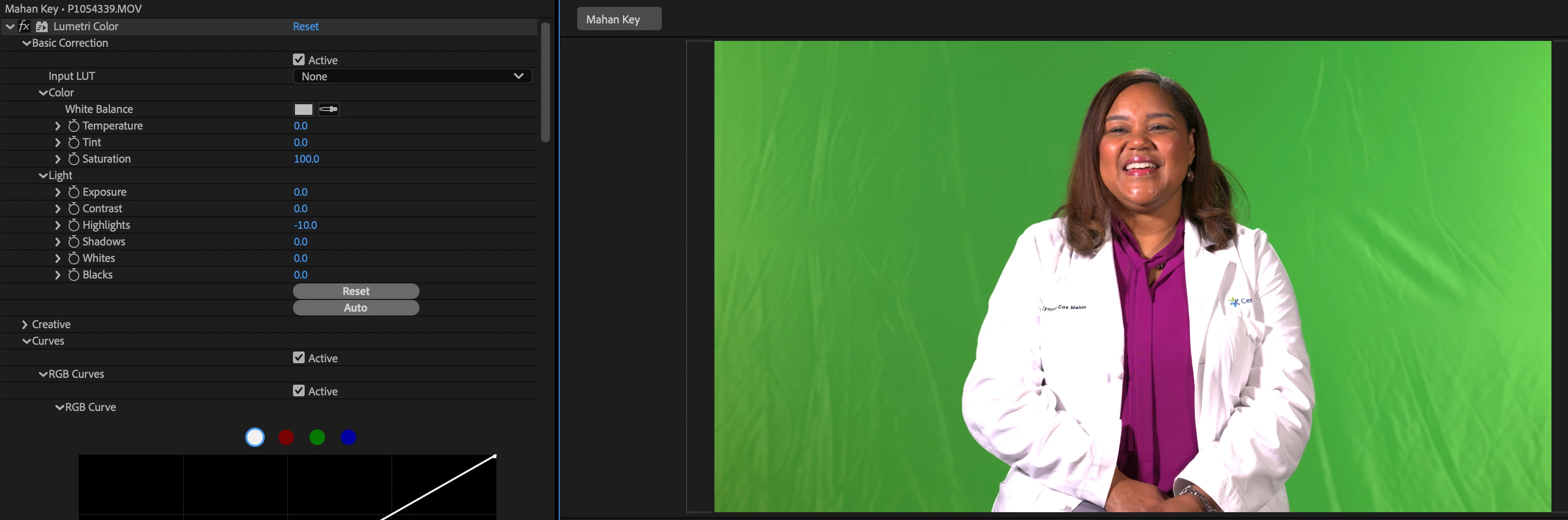Toggle the Saturation stopwatch animation icon
The width and height of the screenshot is (1568, 520).
coord(73,159)
